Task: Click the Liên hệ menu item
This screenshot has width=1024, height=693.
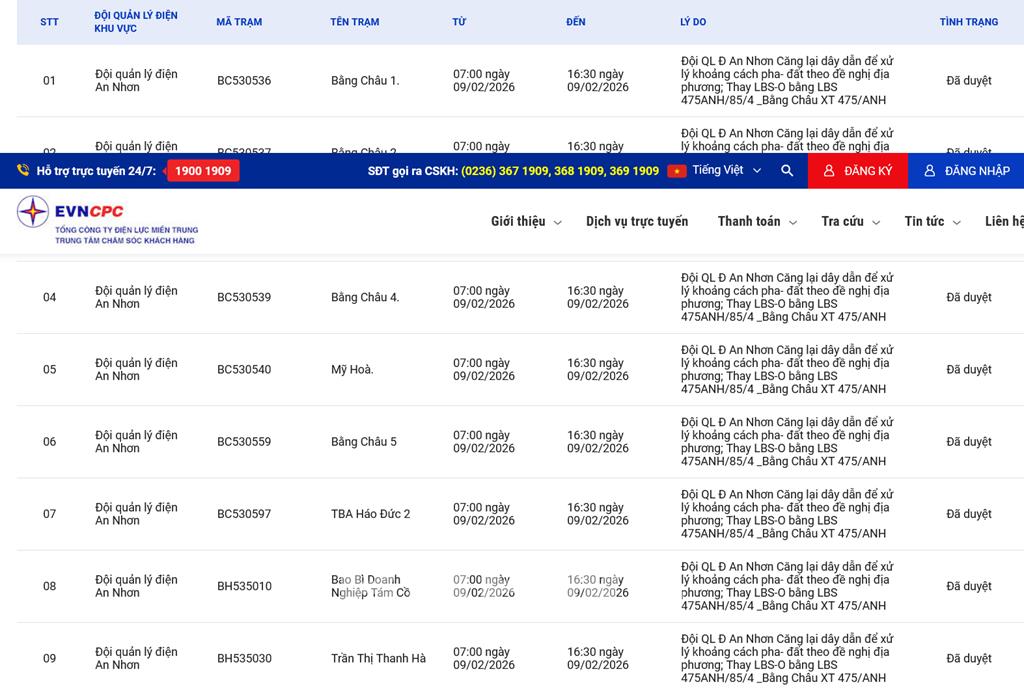Action: 1003,222
